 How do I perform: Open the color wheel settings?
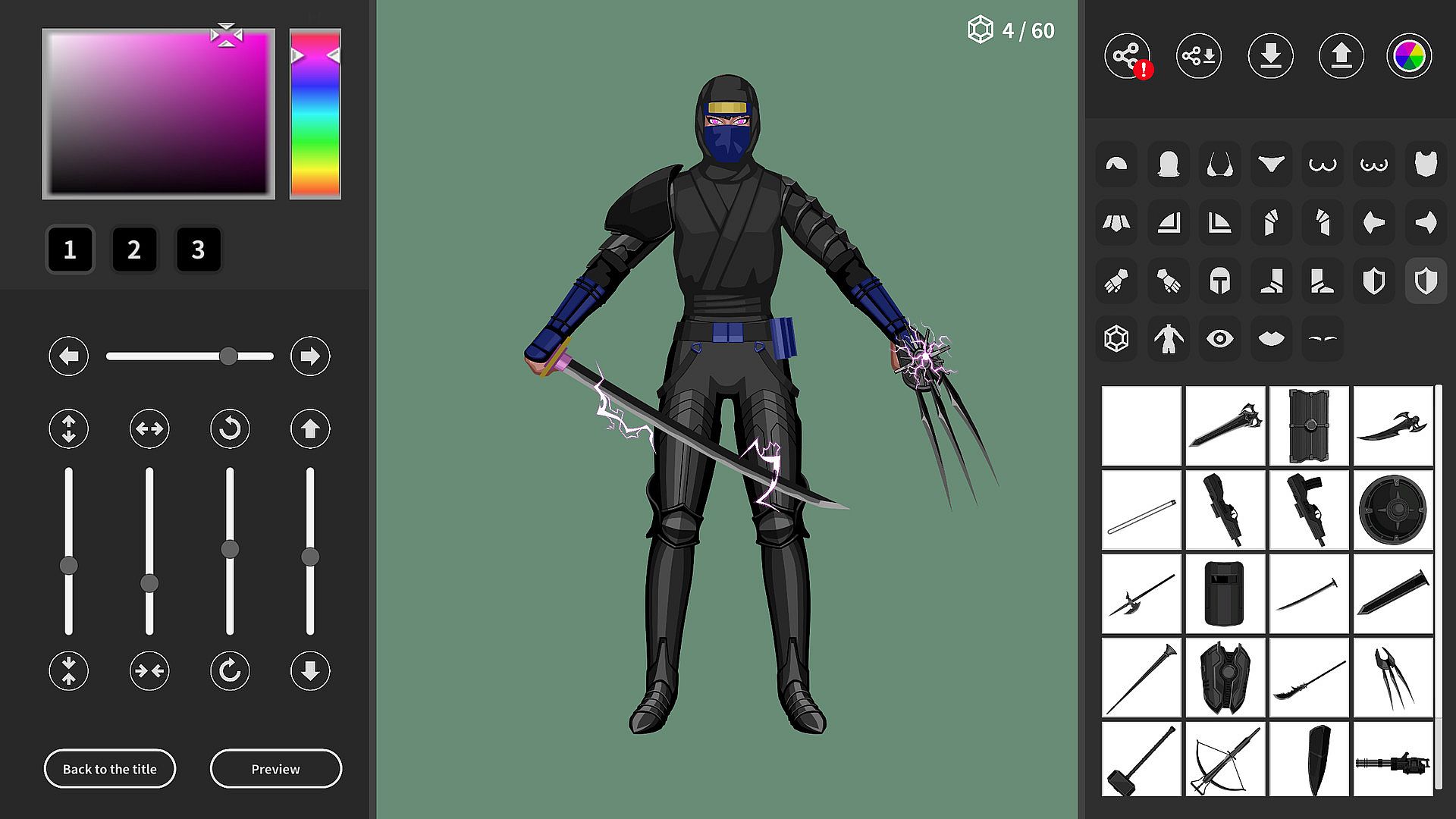tap(1409, 56)
